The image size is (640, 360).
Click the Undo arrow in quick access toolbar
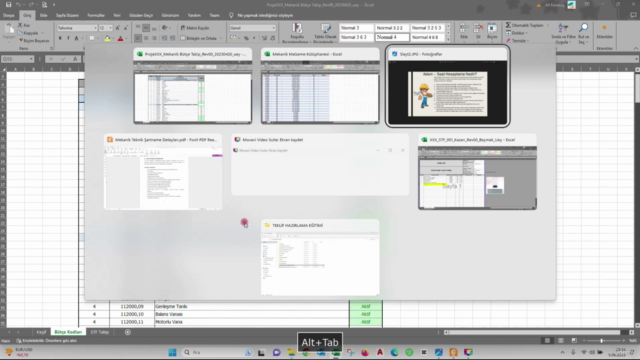coord(18,5)
